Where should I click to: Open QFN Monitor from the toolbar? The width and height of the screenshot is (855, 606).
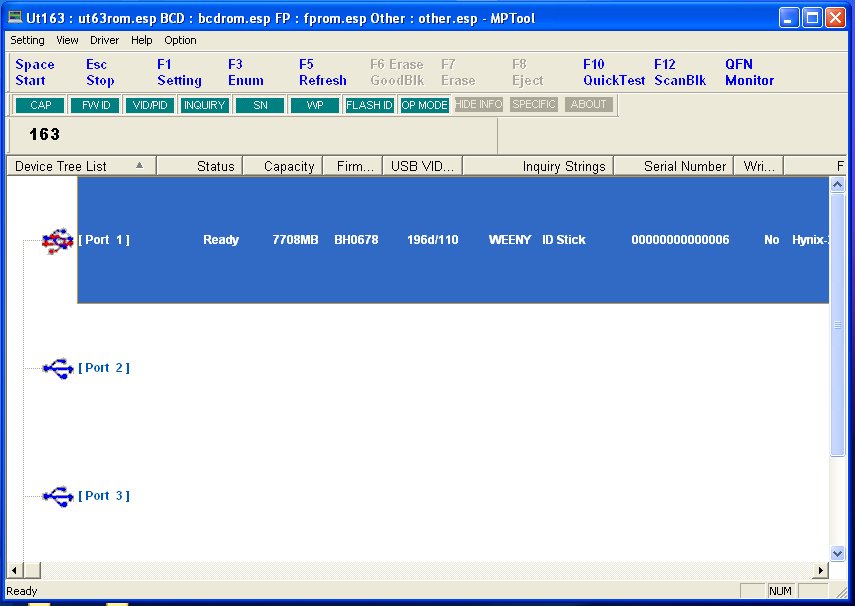pyautogui.click(x=749, y=72)
